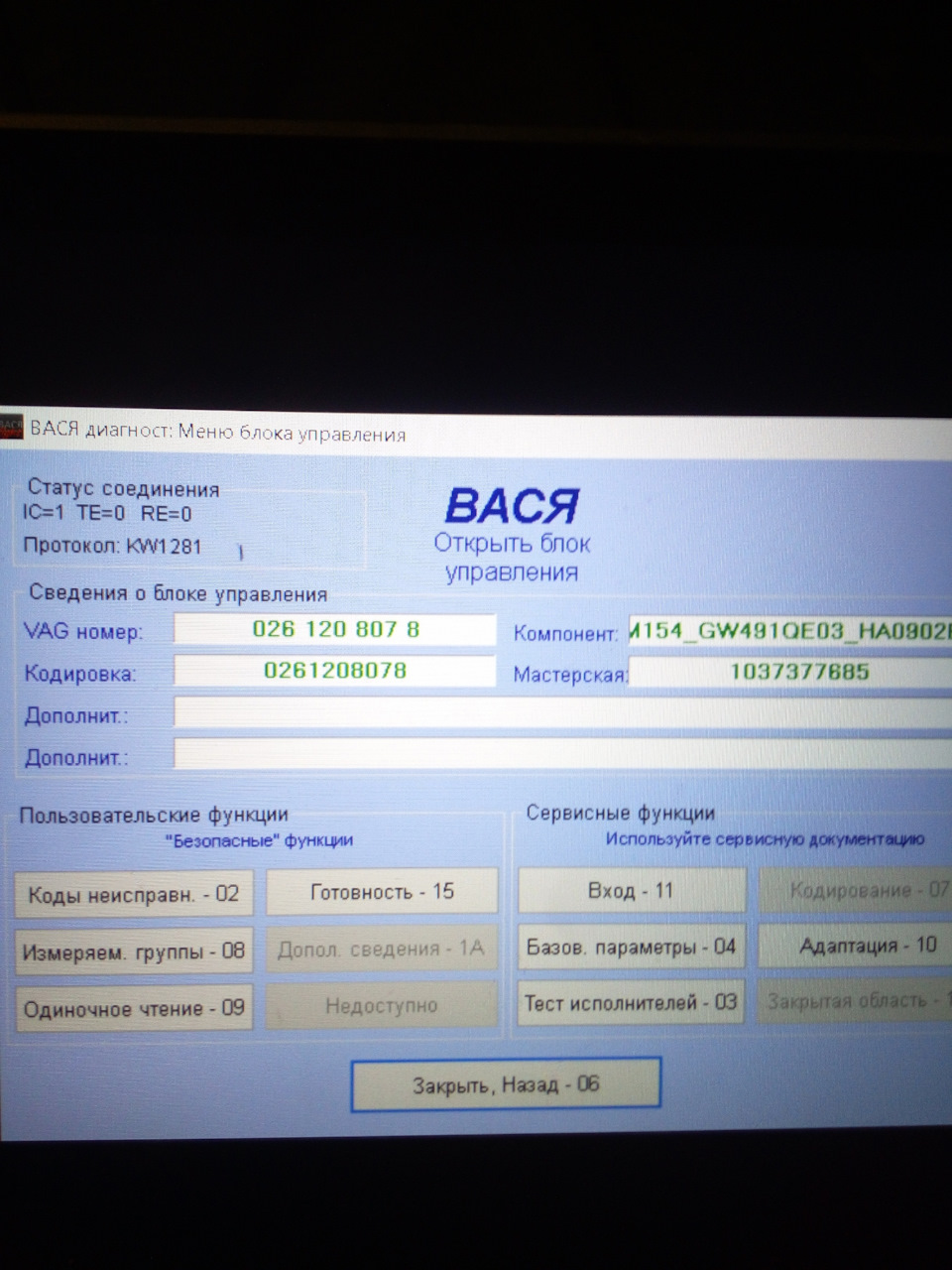Screen dimensions: 952x1270
Task: Click the Компонент field value
Action: tap(790, 631)
